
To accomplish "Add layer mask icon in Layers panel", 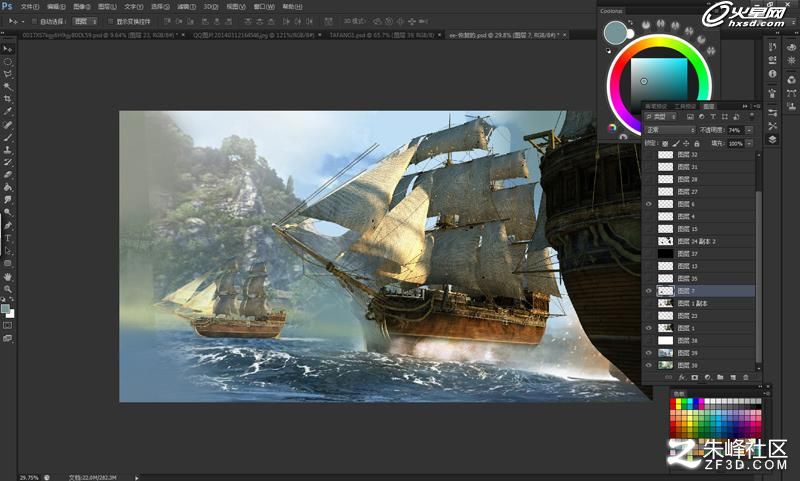I will coord(694,377).
